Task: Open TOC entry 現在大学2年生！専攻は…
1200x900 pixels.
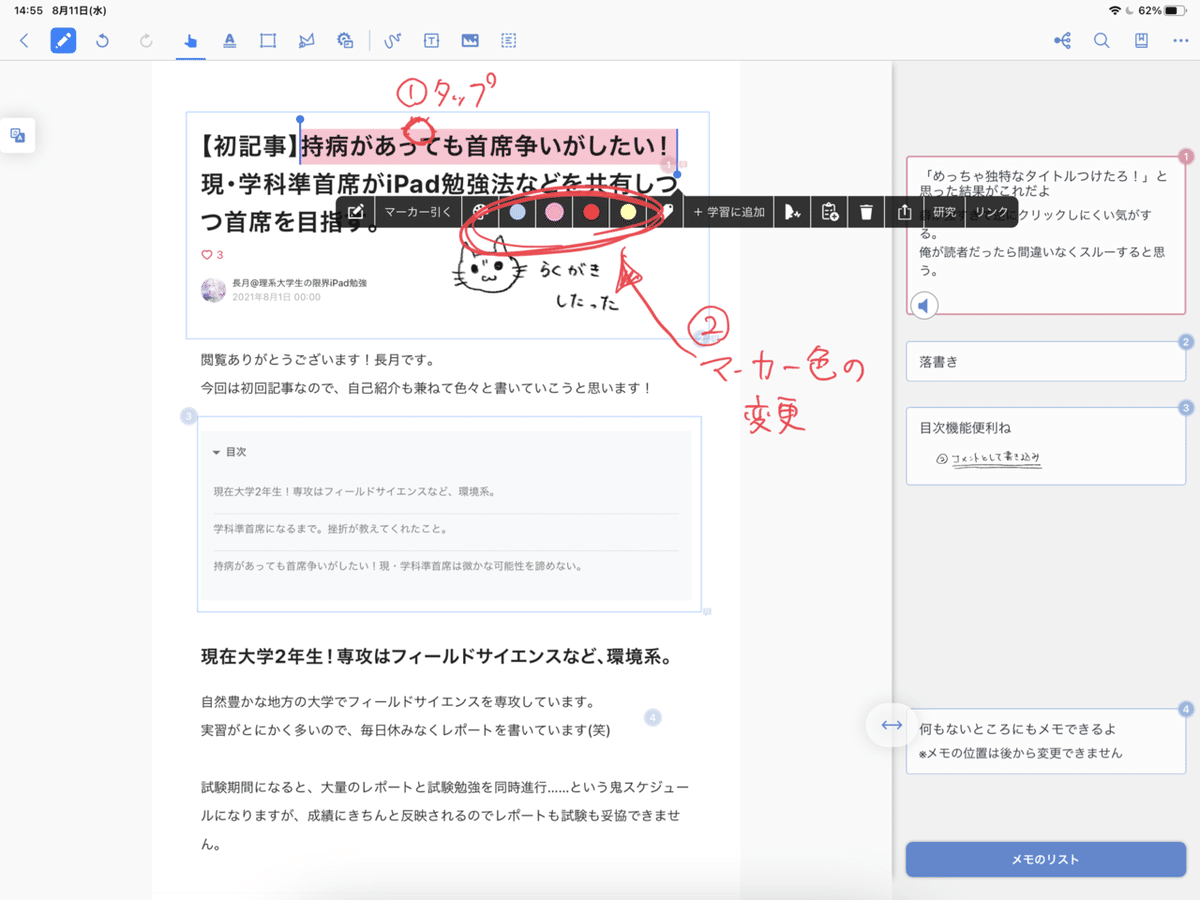Action: pyautogui.click(x=355, y=492)
